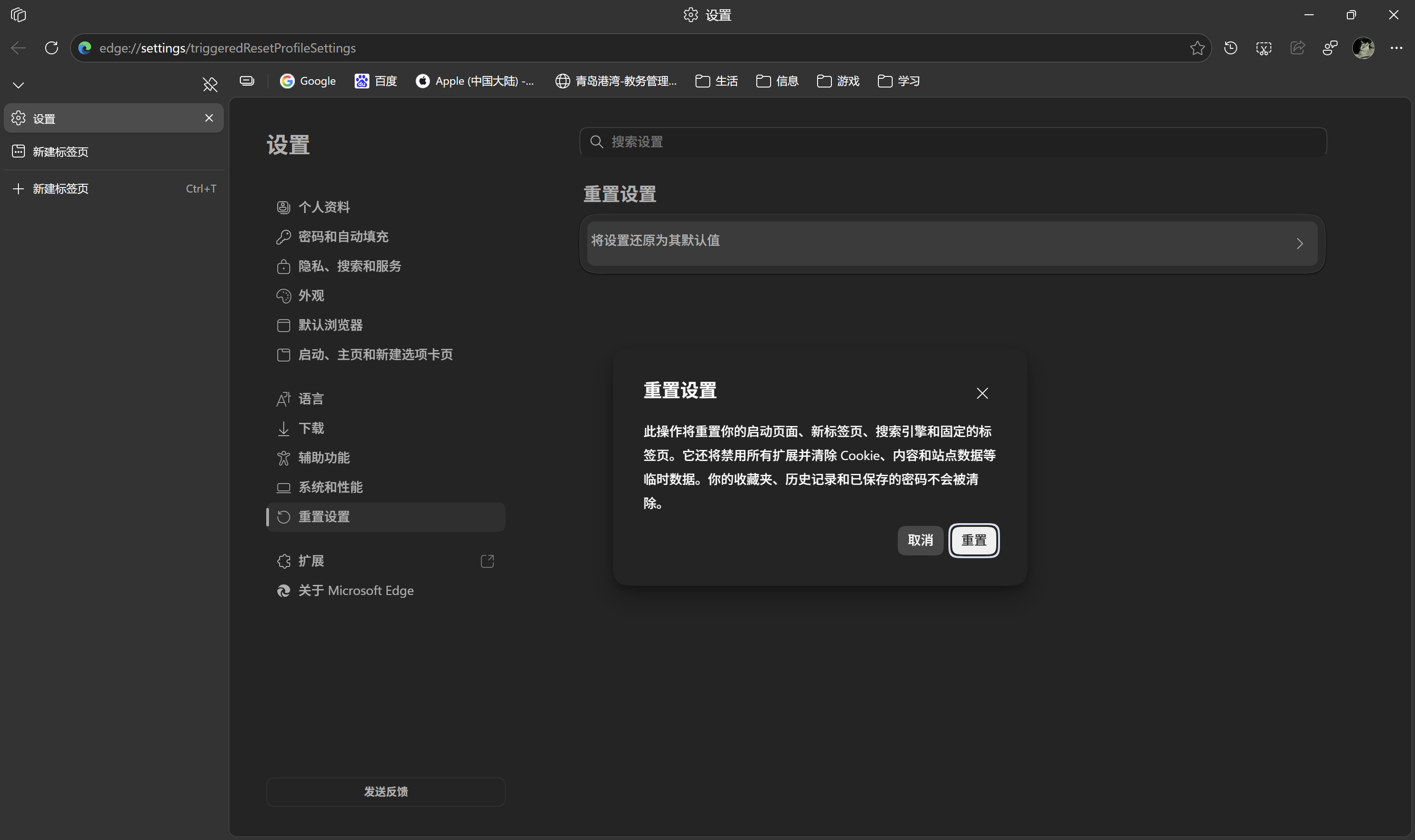
Task: Close the 设置 vertical tab
Action: point(209,118)
